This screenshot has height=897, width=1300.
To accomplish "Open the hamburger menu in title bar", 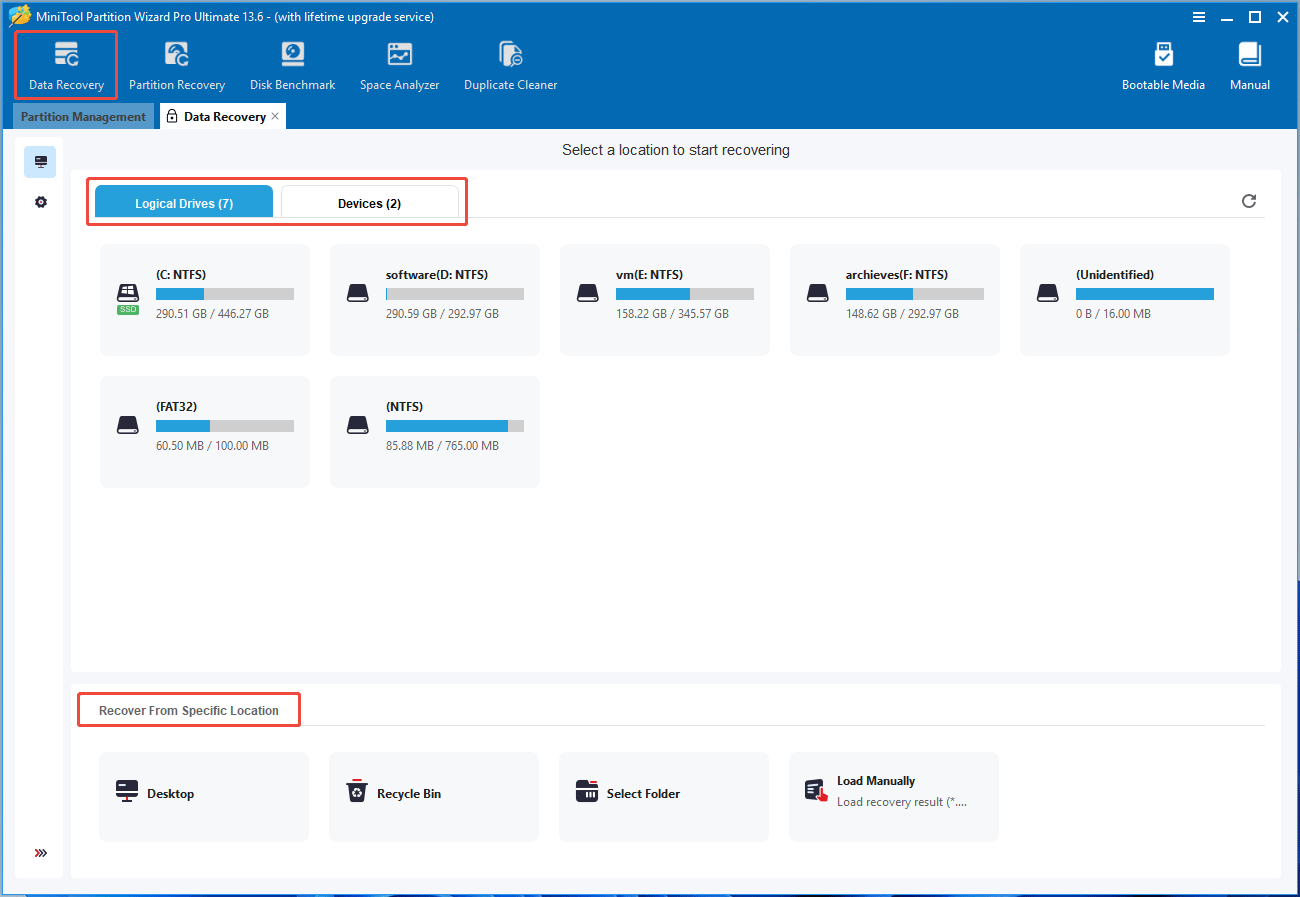I will click(x=1199, y=17).
